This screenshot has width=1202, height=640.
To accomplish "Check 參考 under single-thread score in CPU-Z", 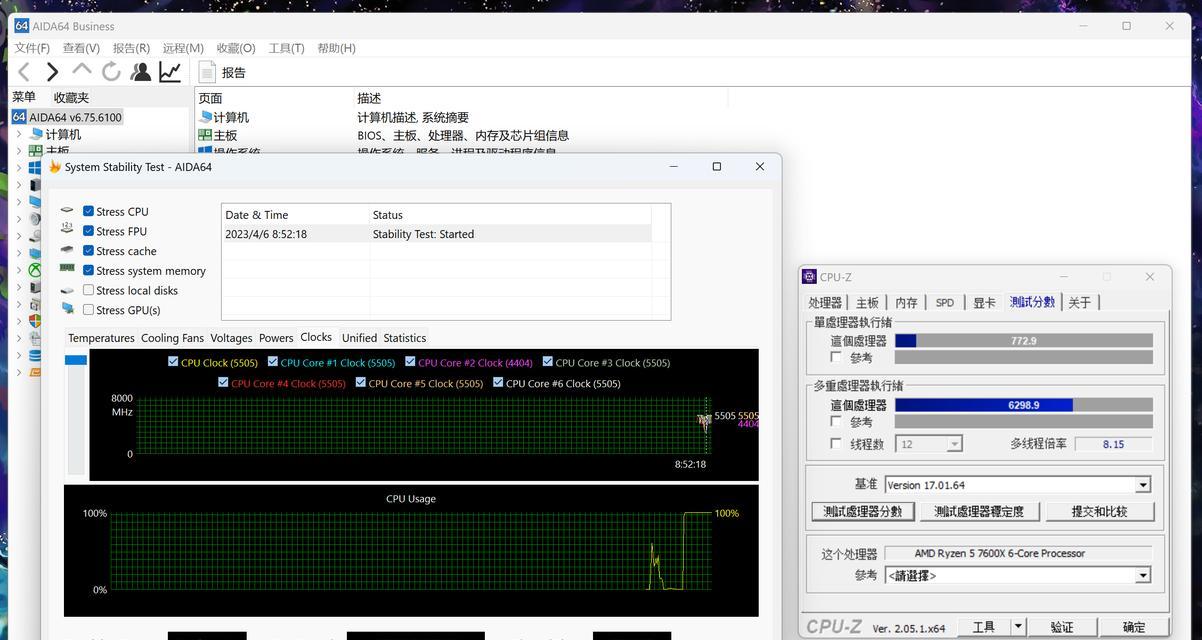I will [x=836, y=357].
